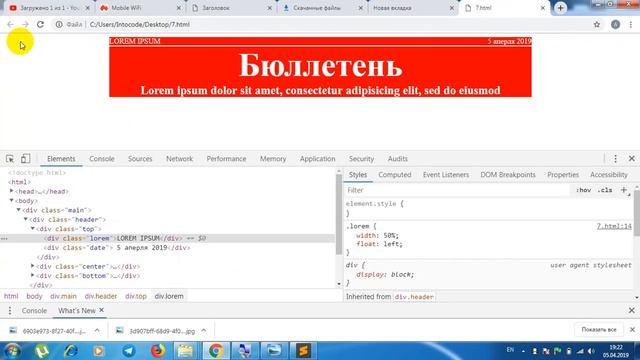The width and height of the screenshot is (640, 360).
Task: Close the bottom drawer panel
Action: pos(631,311)
